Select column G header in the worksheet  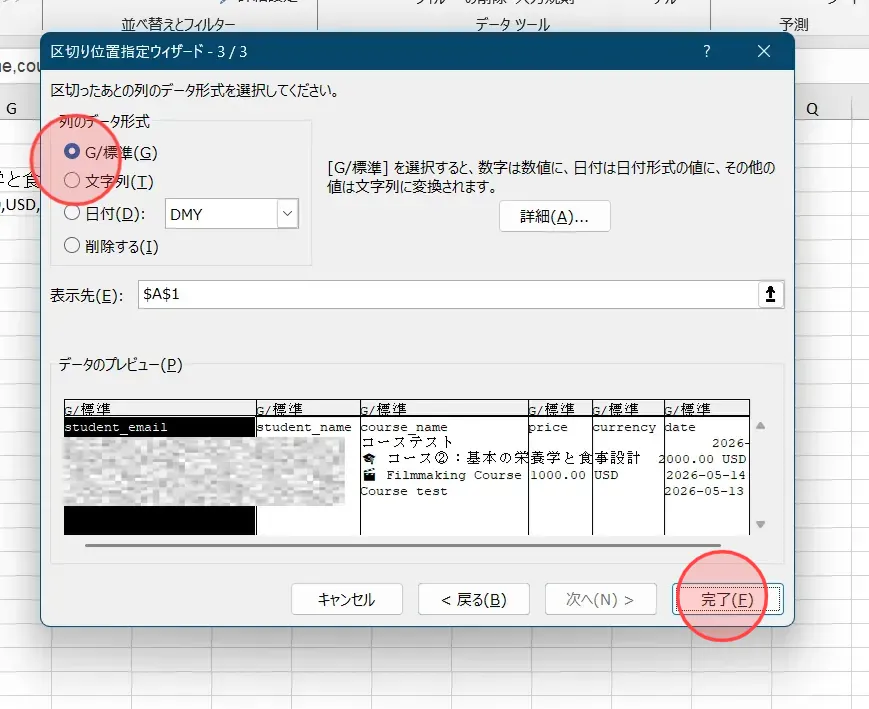12,109
